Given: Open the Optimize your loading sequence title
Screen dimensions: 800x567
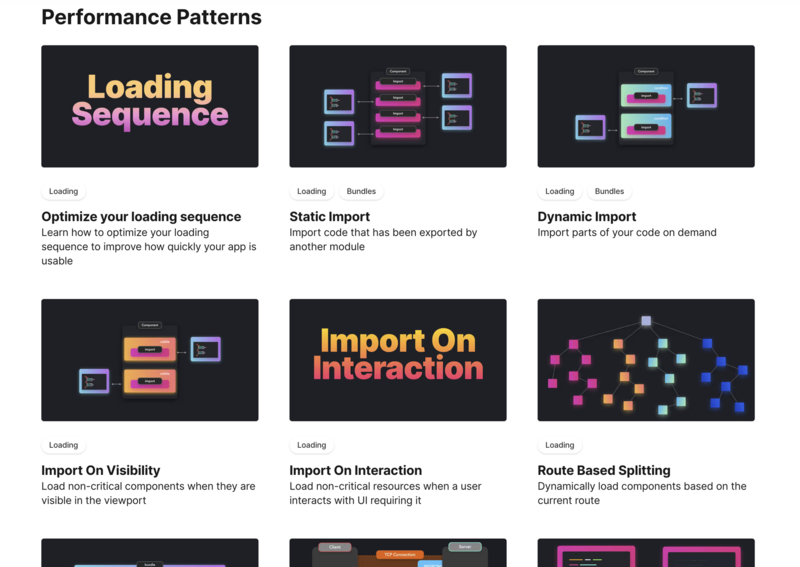Looking at the screenshot, I should point(141,216).
